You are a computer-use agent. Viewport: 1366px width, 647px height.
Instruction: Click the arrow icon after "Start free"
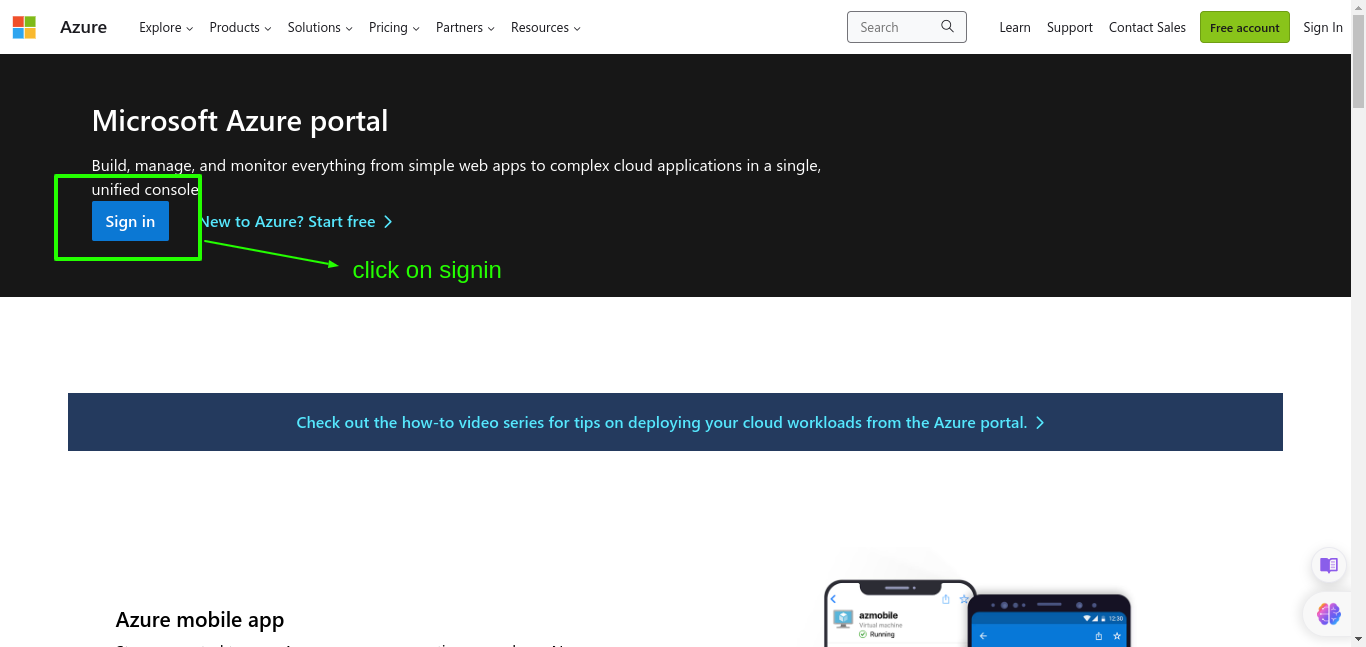coord(388,222)
